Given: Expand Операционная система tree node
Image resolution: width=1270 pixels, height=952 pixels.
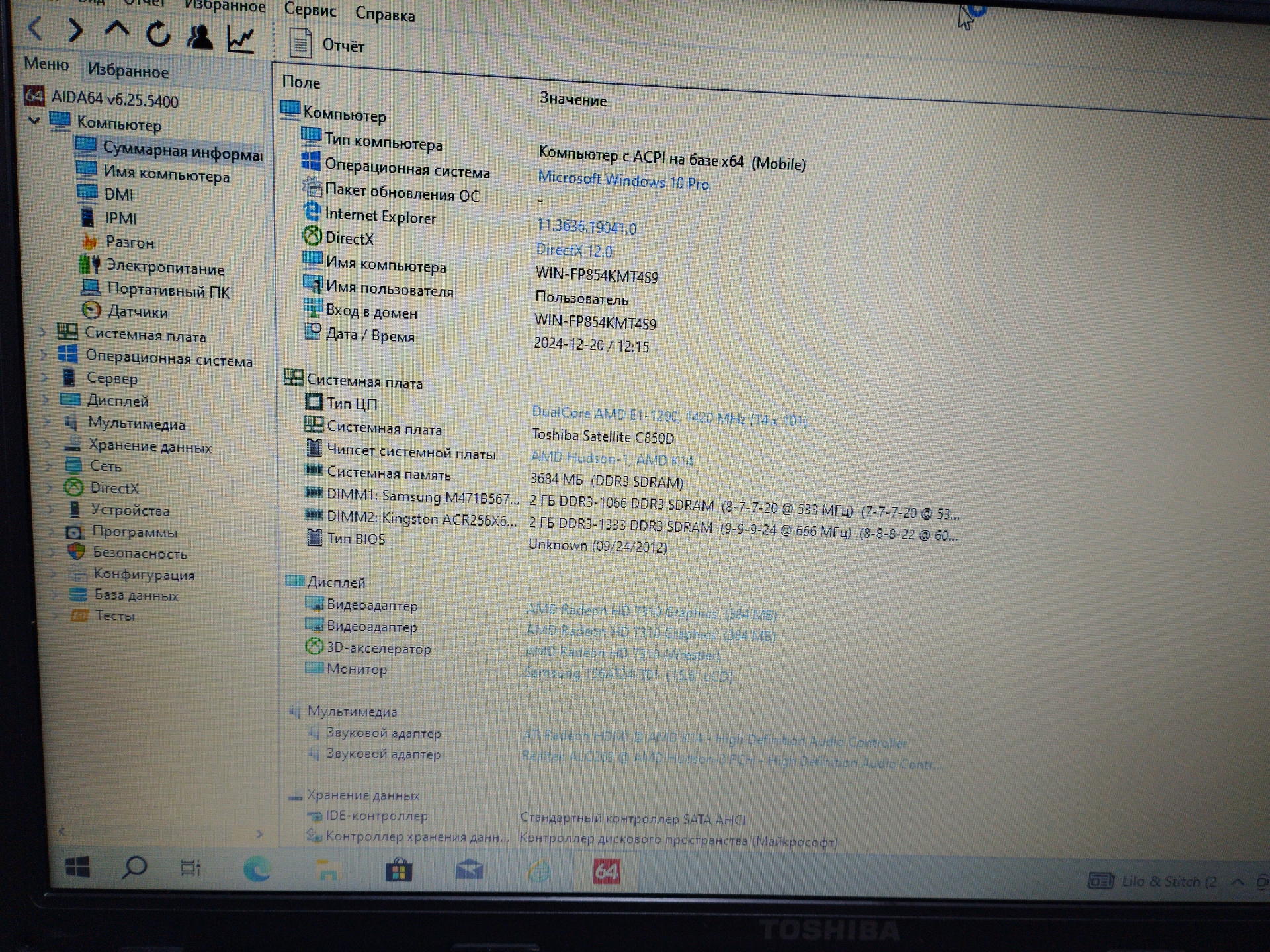Looking at the screenshot, I should 44,354.
